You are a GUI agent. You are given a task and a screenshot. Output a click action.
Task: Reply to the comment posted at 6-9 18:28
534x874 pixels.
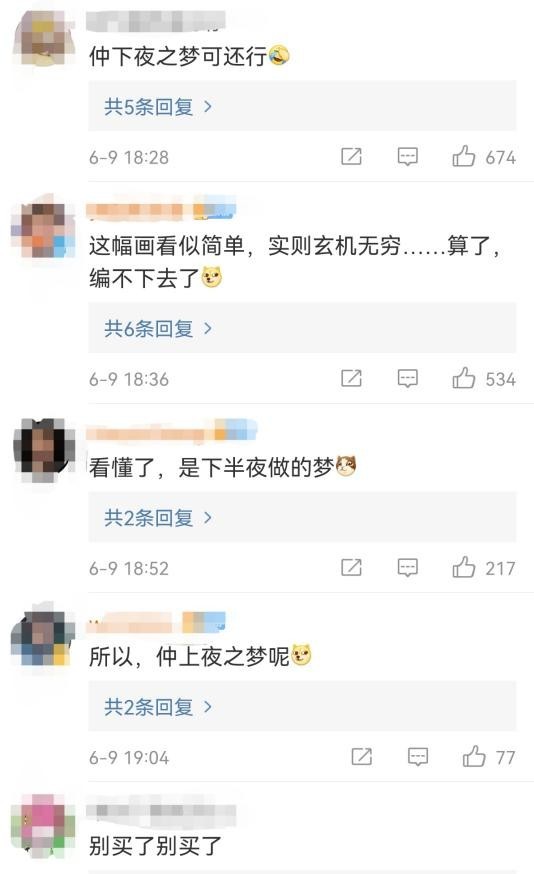point(407,157)
